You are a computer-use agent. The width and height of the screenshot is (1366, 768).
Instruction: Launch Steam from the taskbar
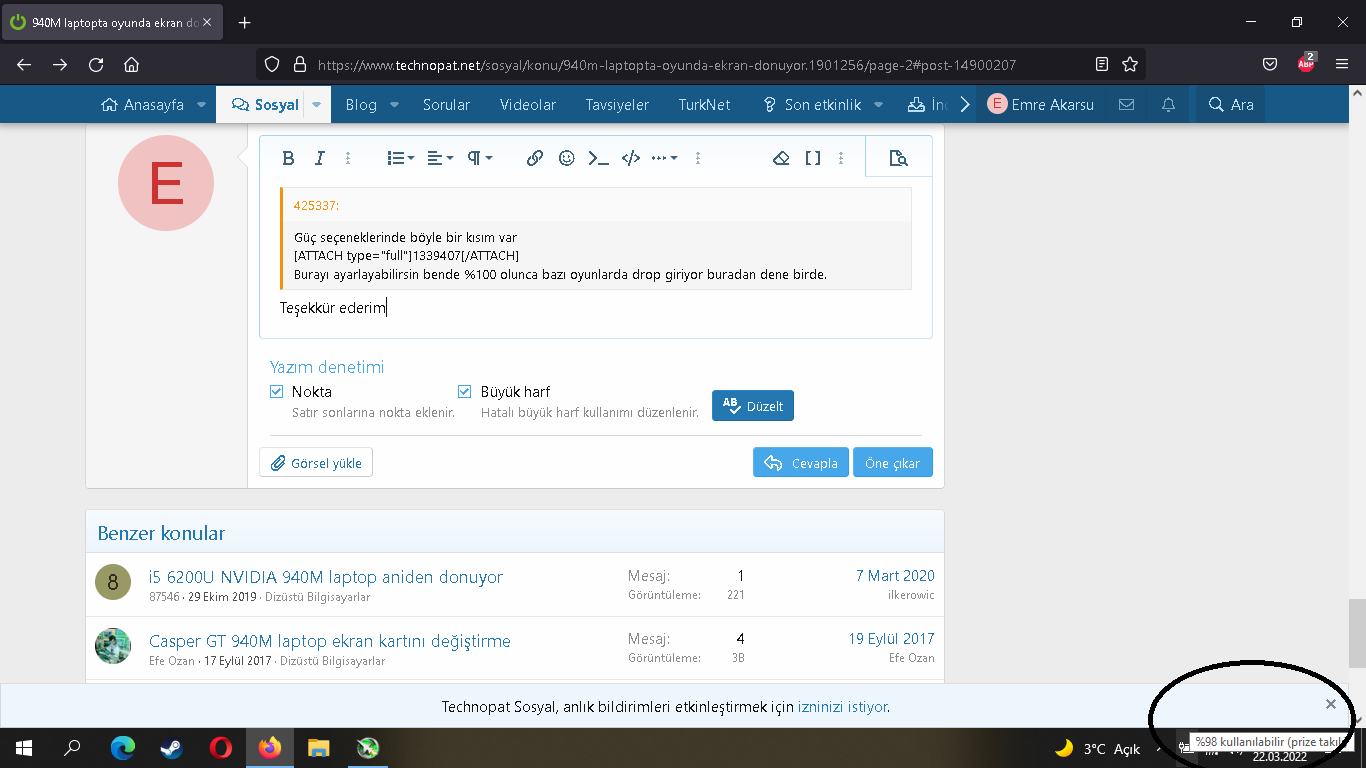click(172, 748)
